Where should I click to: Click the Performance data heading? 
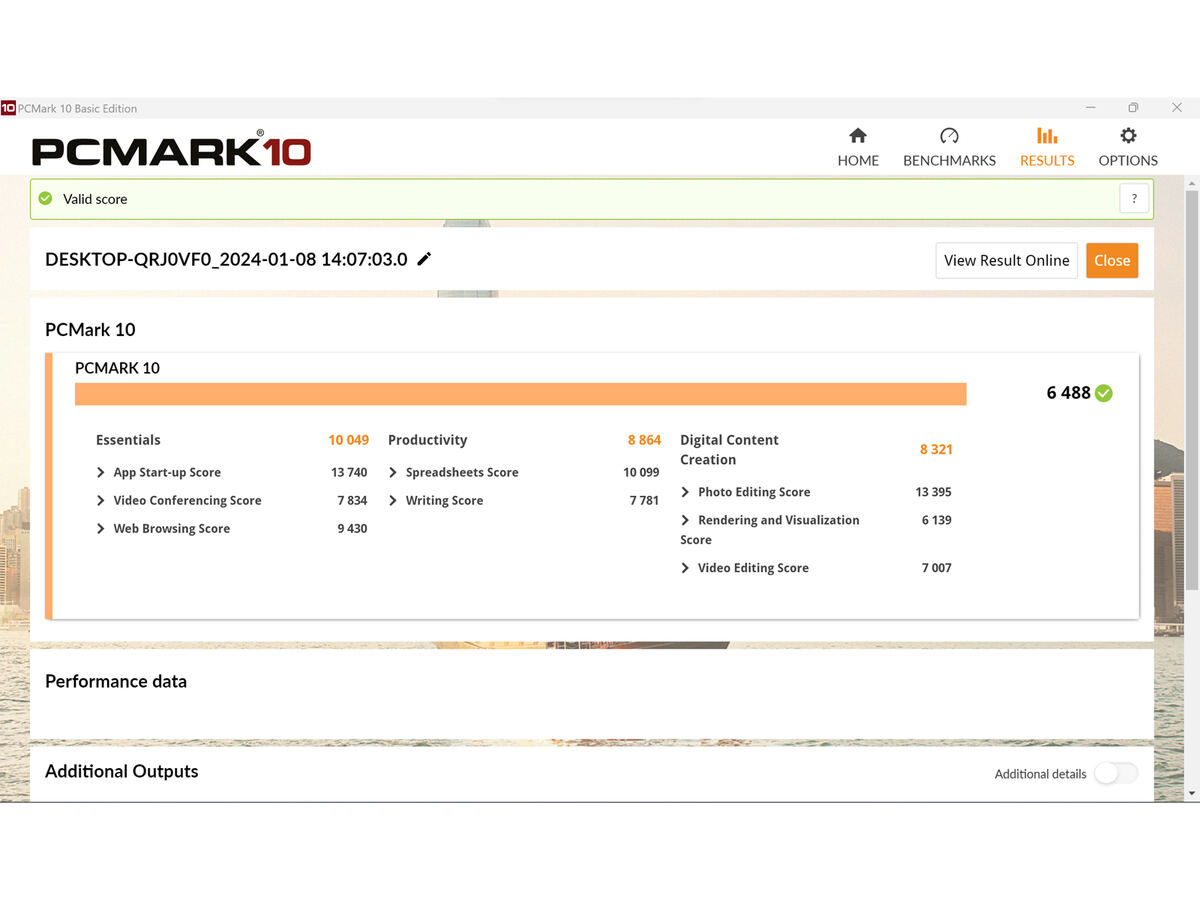116,681
